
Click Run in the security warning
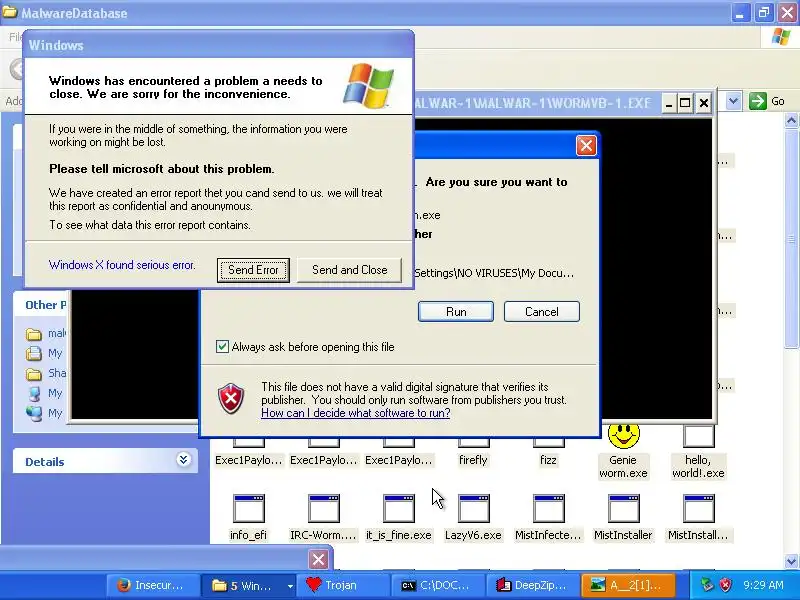pyautogui.click(x=456, y=312)
